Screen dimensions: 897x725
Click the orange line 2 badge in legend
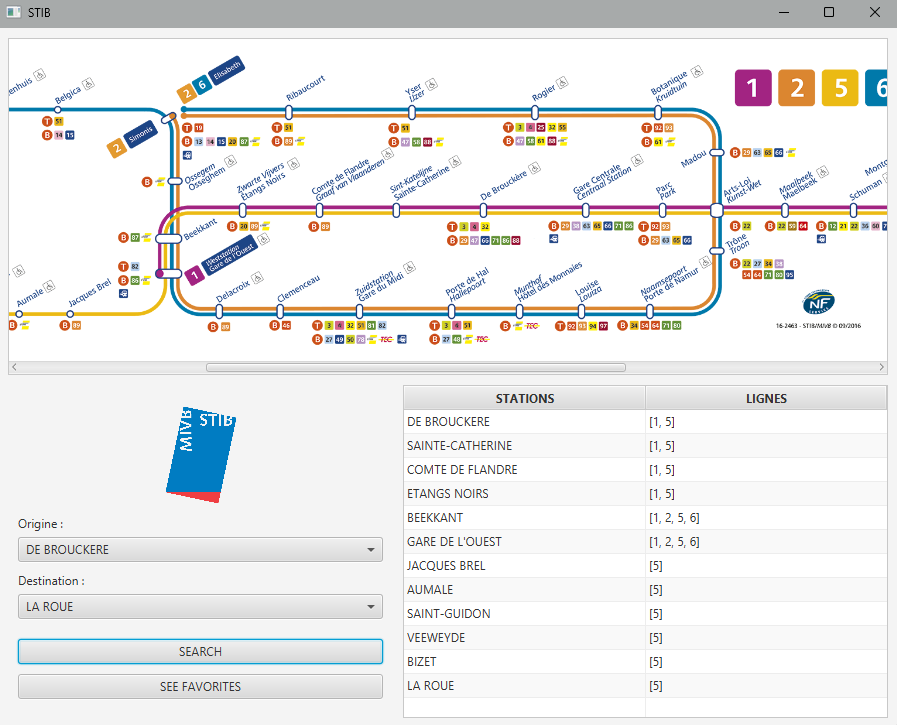click(x=796, y=88)
